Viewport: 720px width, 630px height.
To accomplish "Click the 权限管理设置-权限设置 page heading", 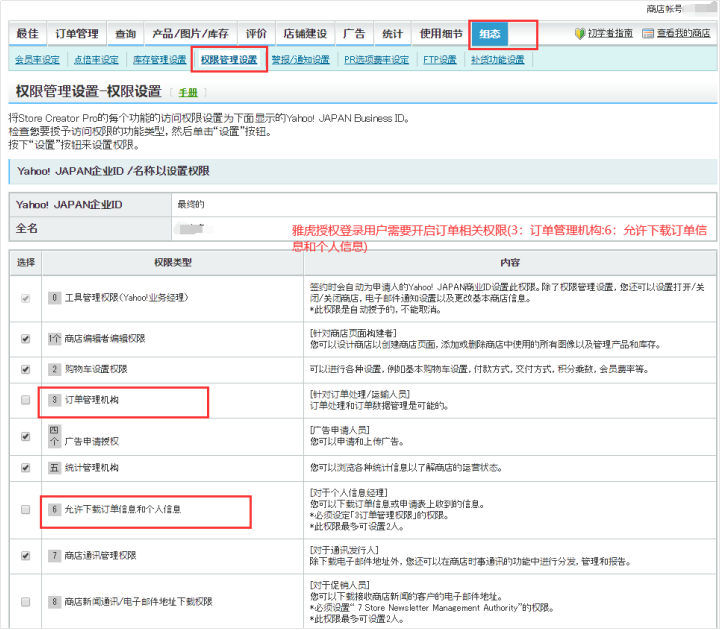I will [89, 91].
